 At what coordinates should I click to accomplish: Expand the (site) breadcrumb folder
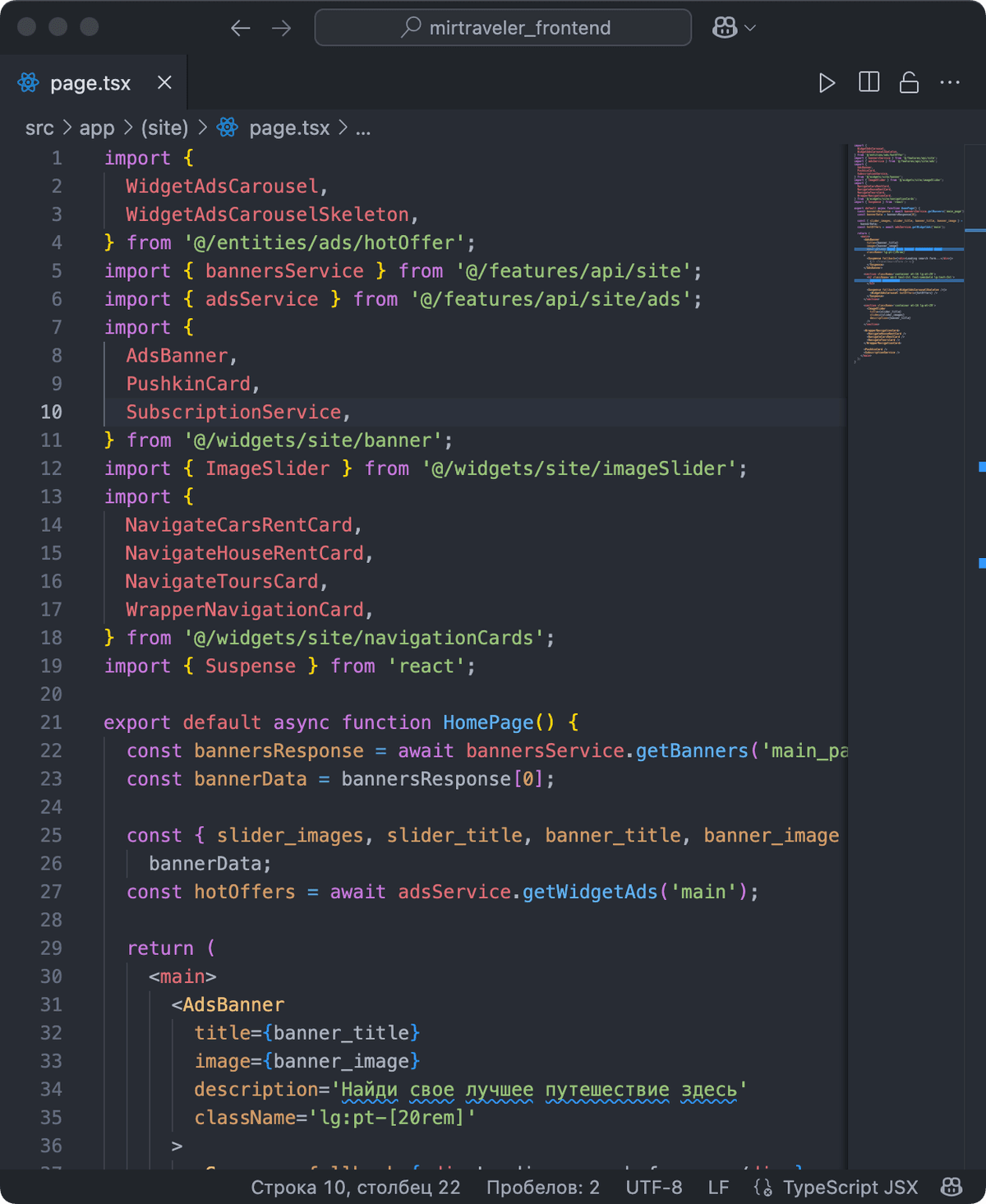[164, 128]
